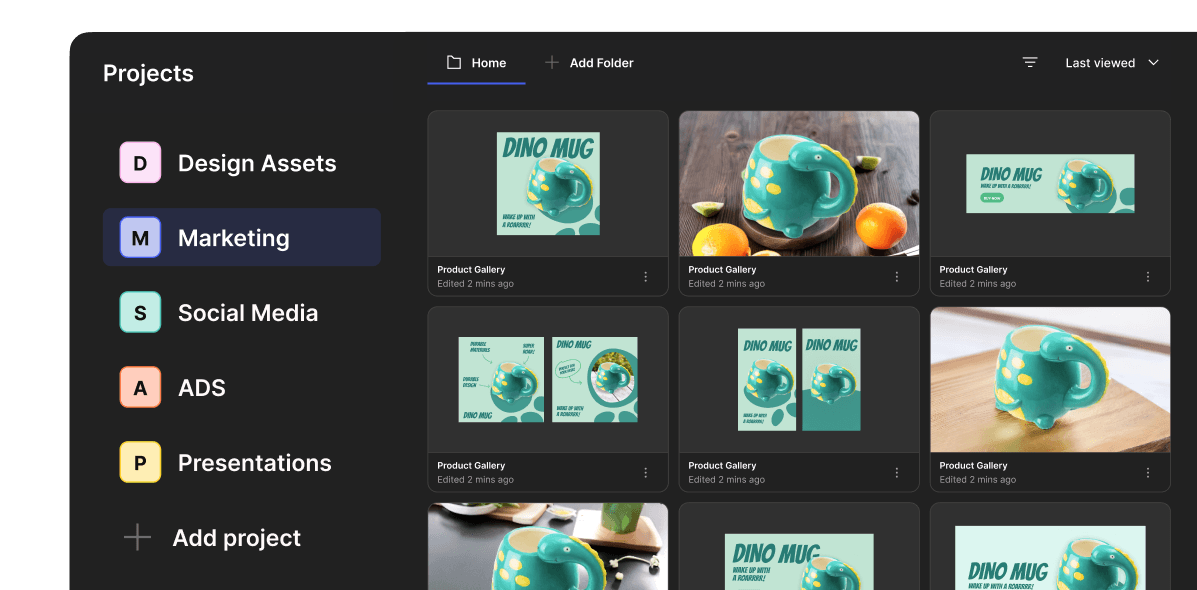1197x590 pixels.
Task: Click the Add project button
Action: (212, 537)
